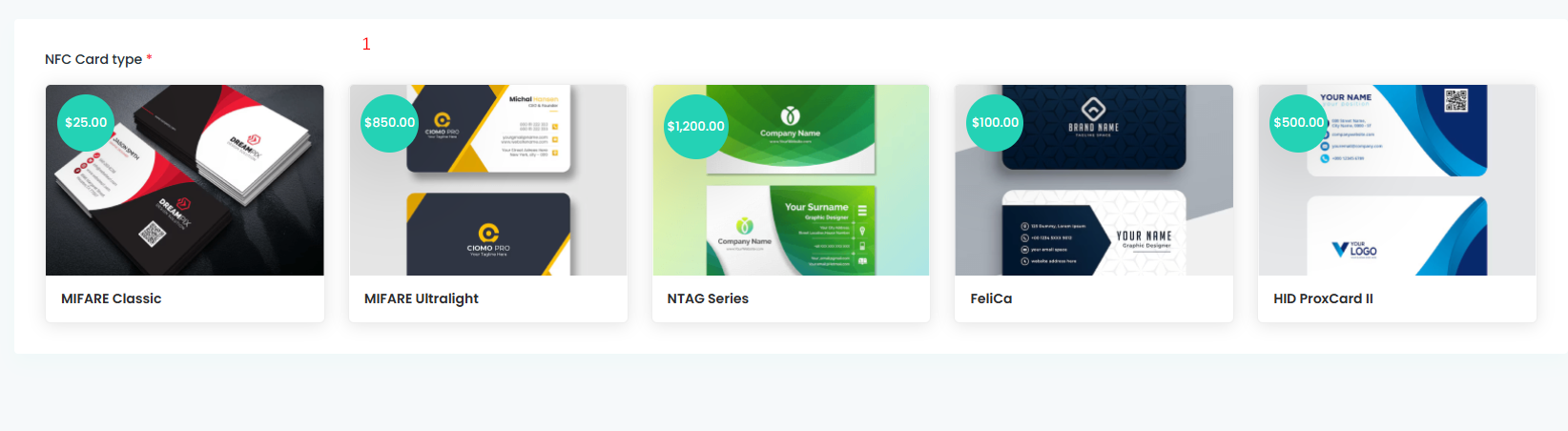Click the YOUR LOGO emblem on the blue card
Viewport: 1568px width, 431px height.
tap(1354, 250)
